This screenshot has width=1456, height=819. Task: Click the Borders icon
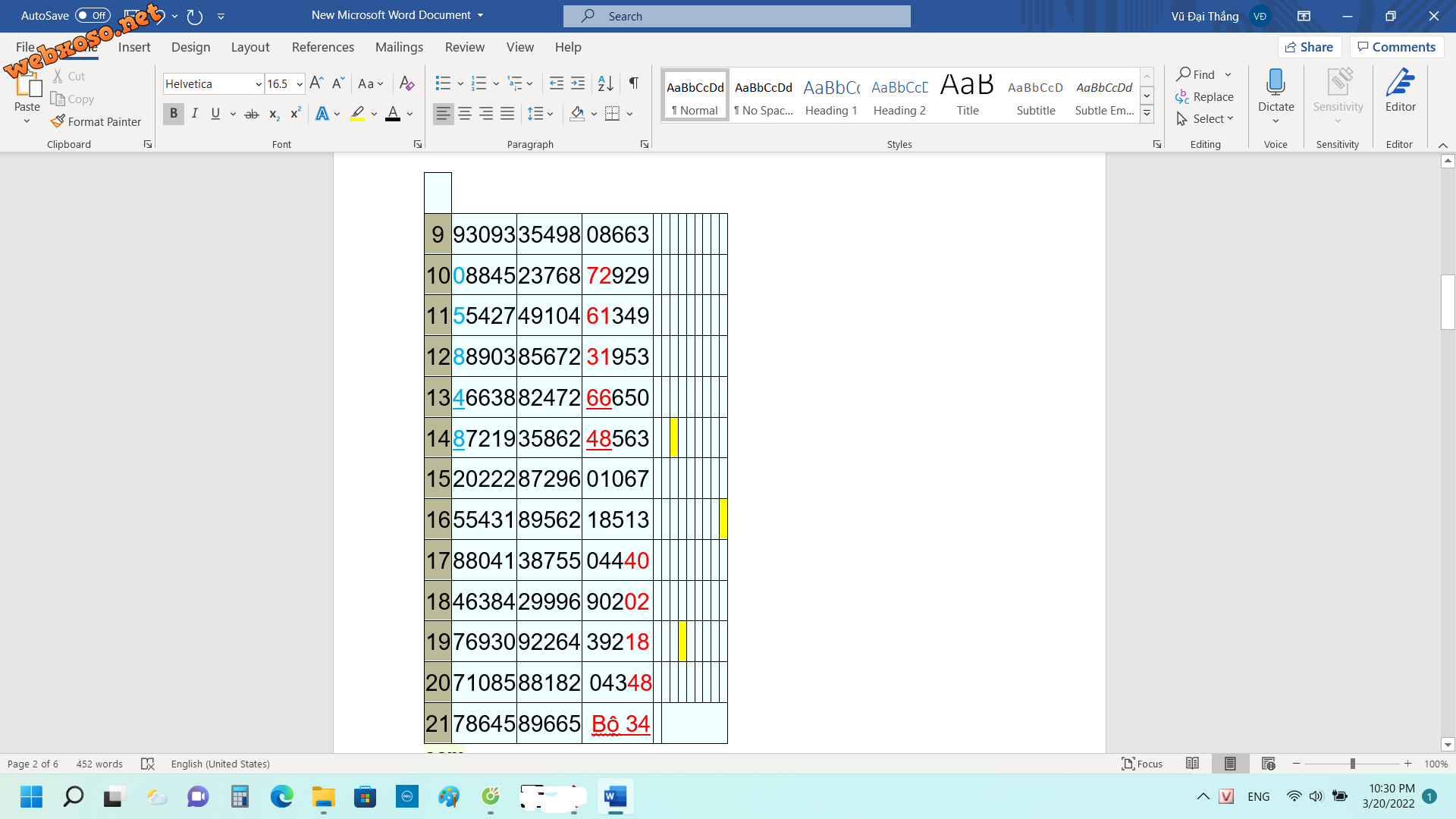tap(613, 114)
